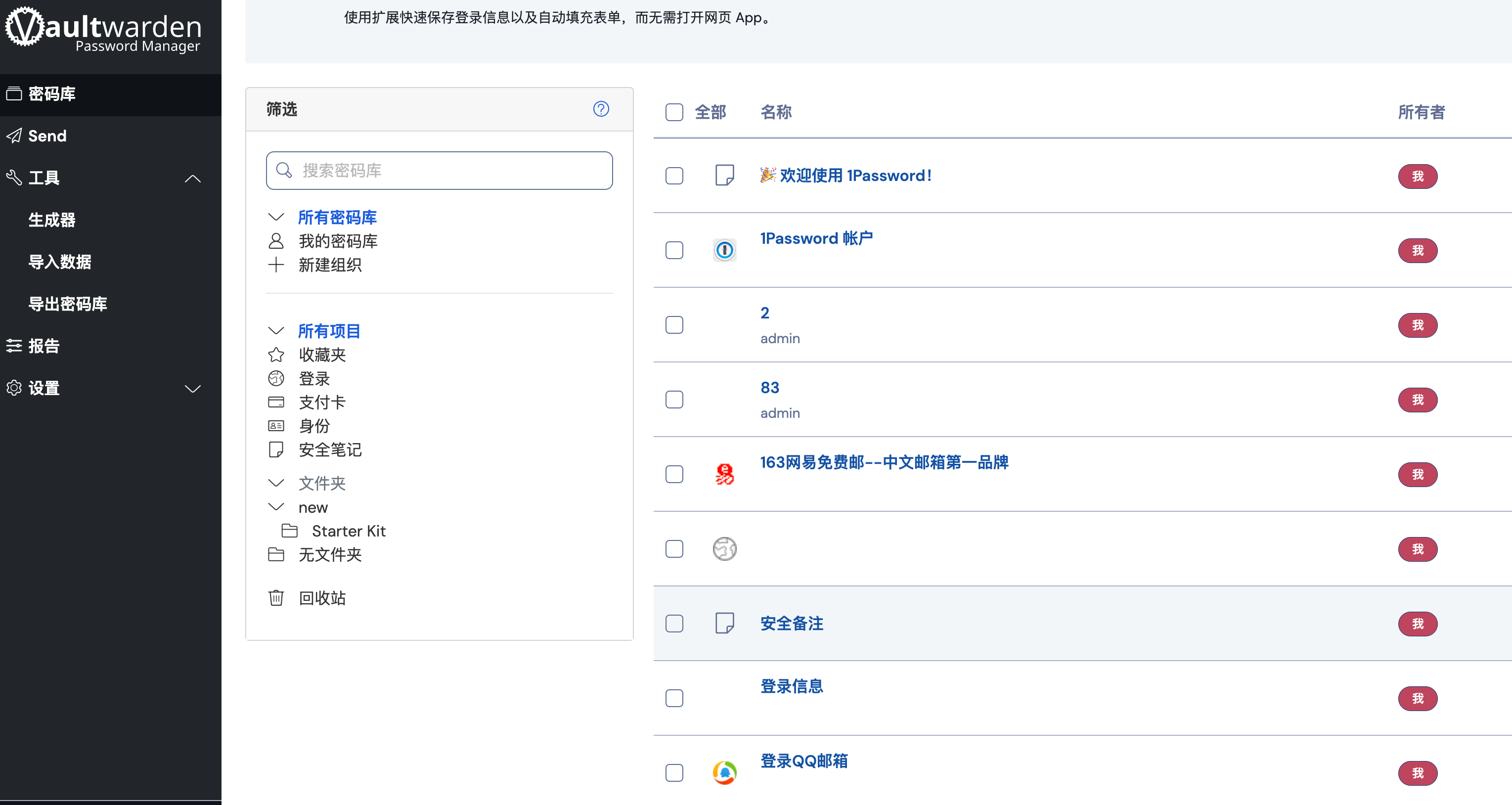
Task: Tick the checkbox for 安全备注 item
Action: [674, 624]
